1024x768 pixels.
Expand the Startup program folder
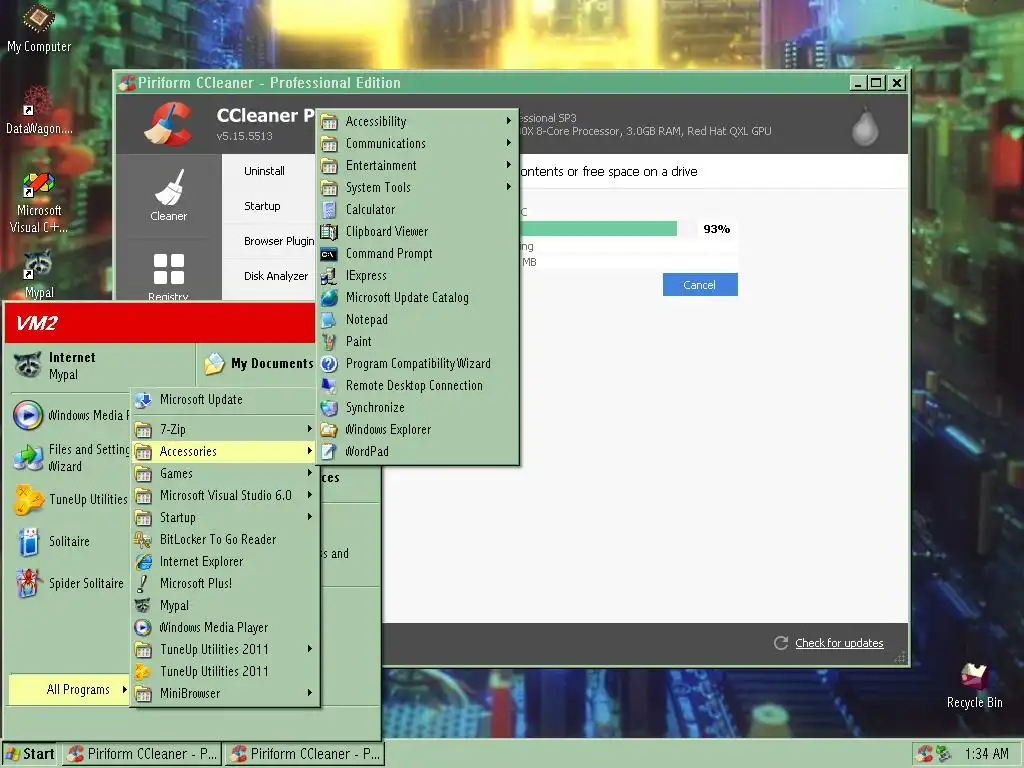point(224,518)
